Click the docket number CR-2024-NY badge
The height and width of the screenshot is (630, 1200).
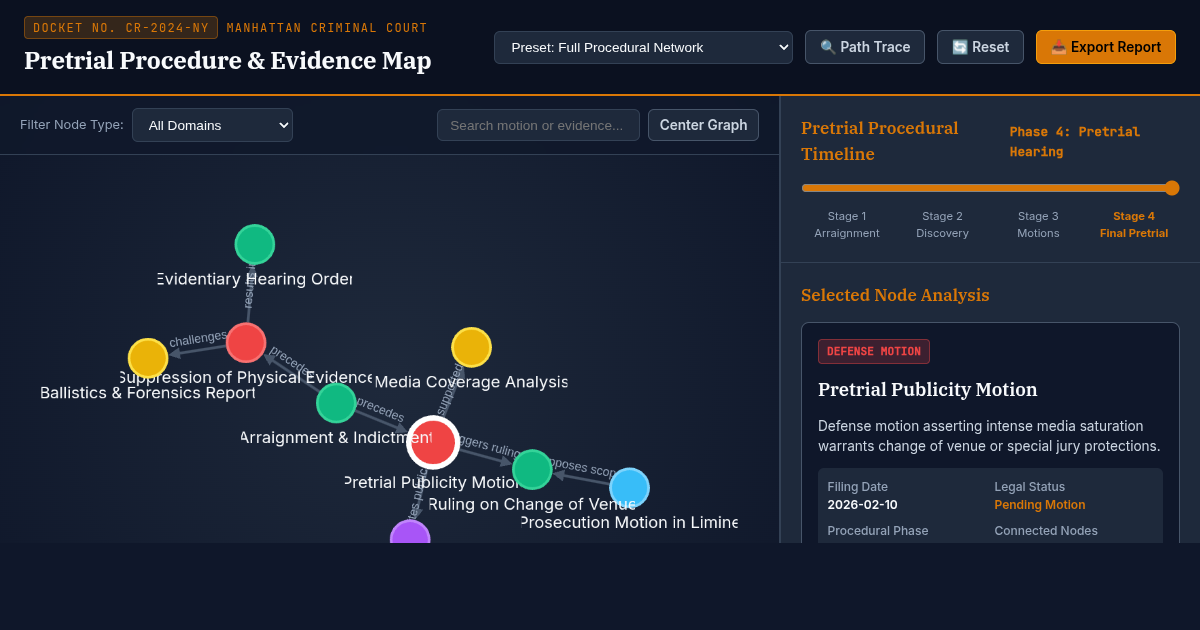click(121, 28)
